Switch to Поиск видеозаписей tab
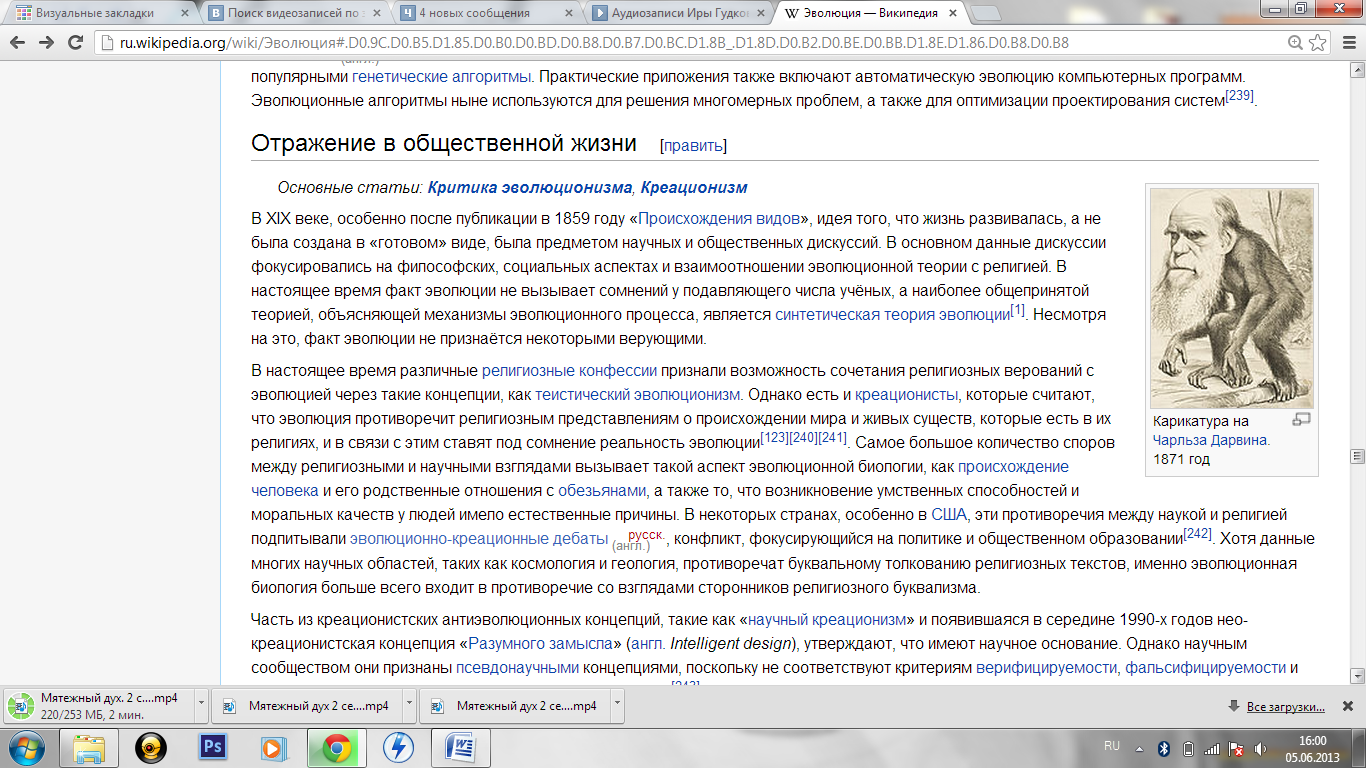 (292, 14)
